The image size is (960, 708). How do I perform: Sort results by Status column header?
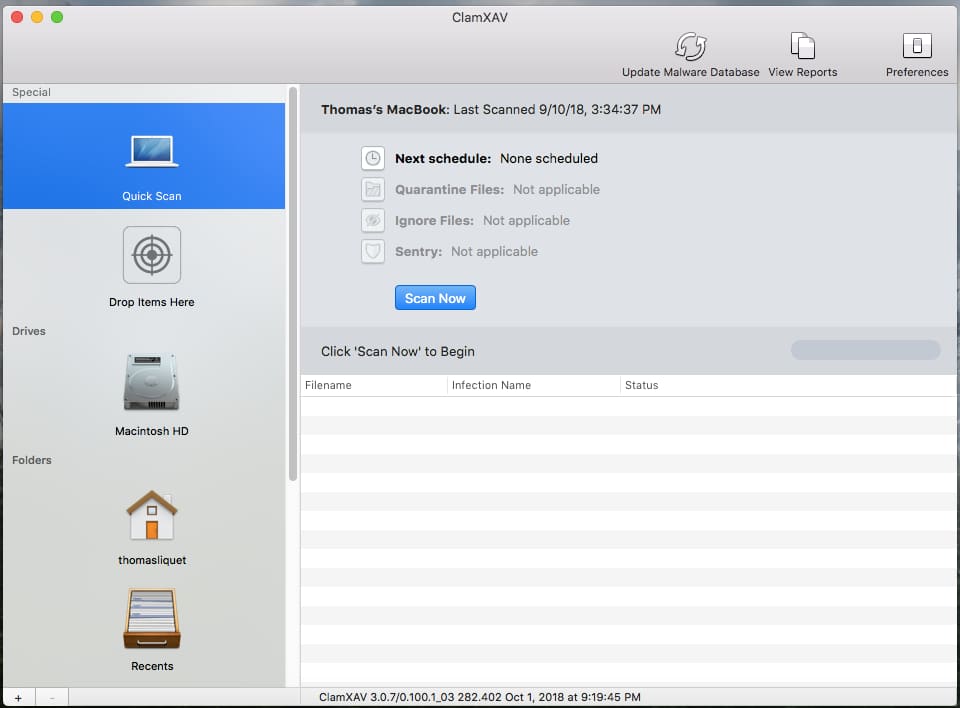pyautogui.click(x=788, y=385)
